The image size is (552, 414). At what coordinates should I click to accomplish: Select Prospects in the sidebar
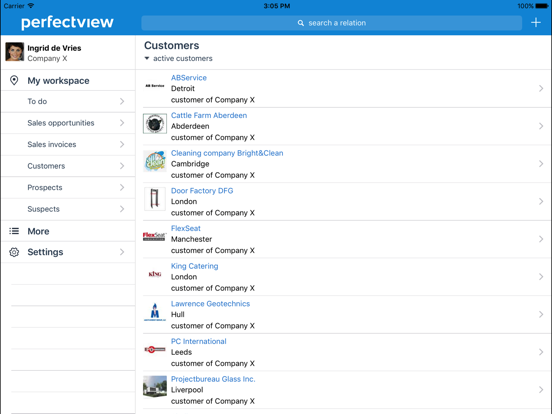(x=69, y=187)
